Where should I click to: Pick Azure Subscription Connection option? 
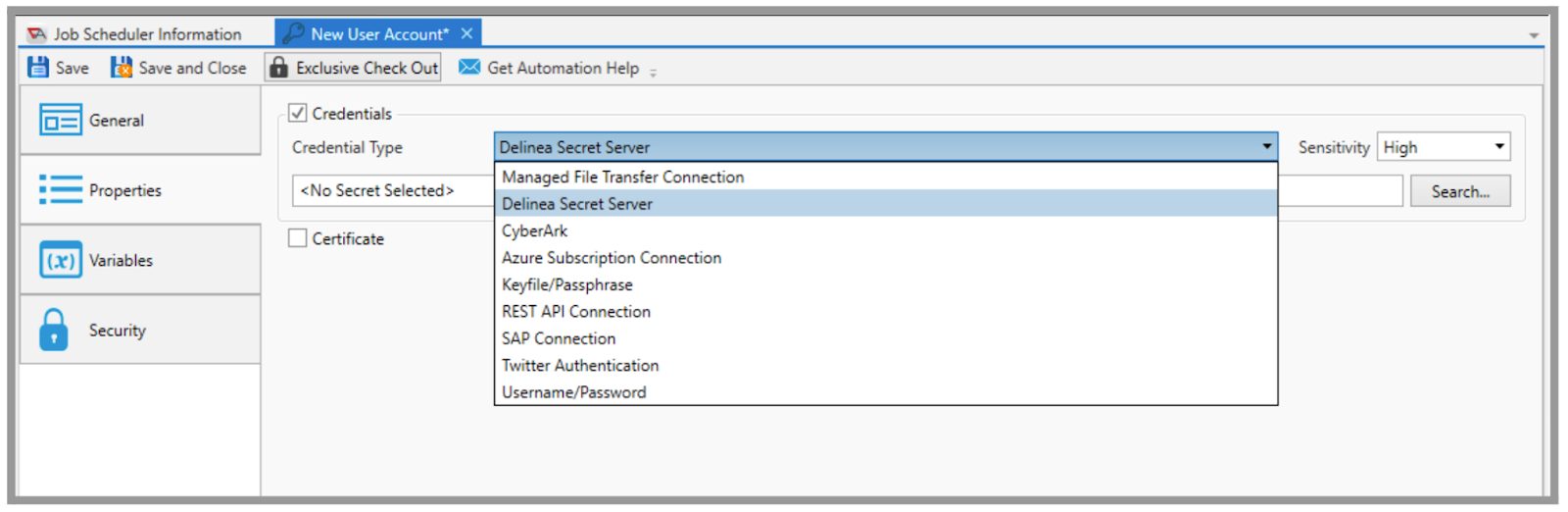612,258
